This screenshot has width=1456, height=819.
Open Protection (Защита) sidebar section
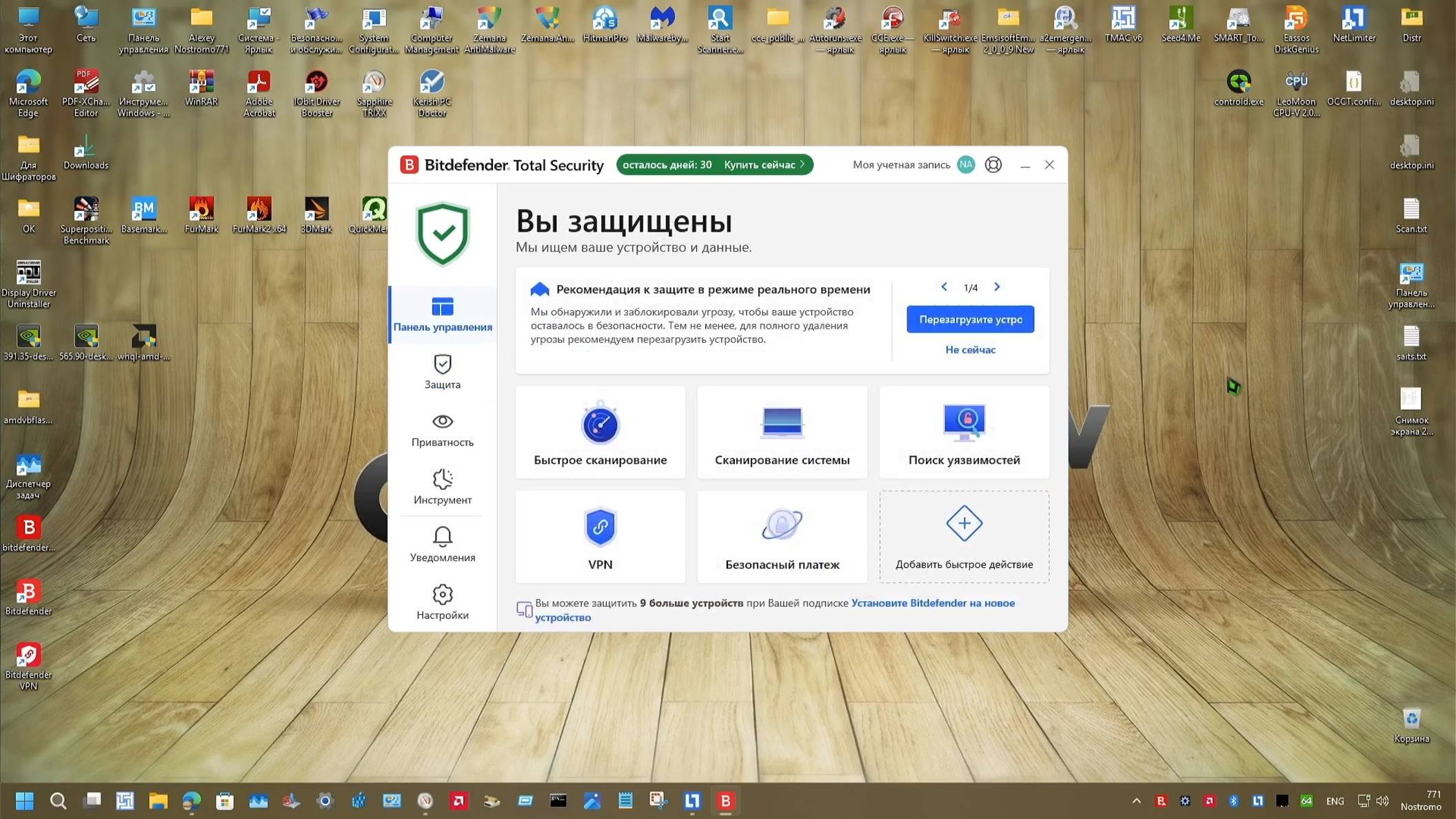[x=443, y=372]
